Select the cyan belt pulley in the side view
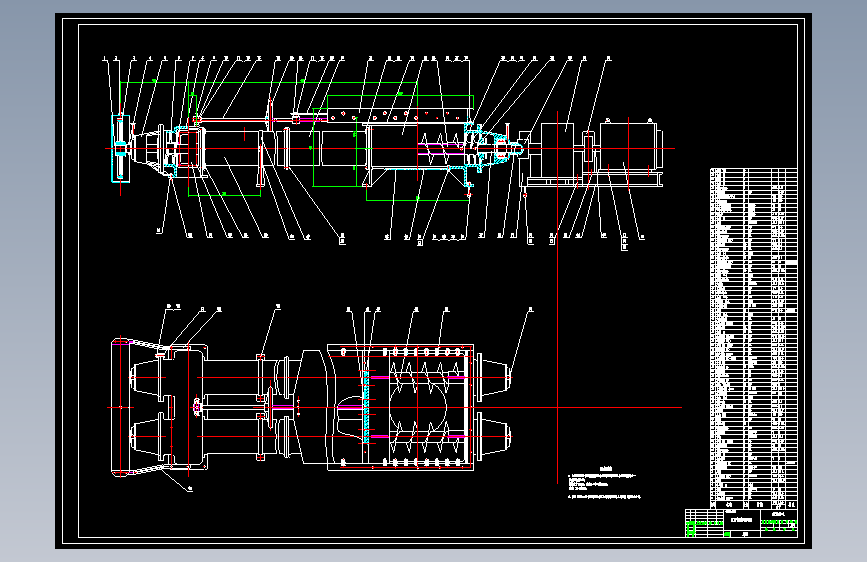Image resolution: width=867 pixels, height=562 pixels. coord(121,148)
